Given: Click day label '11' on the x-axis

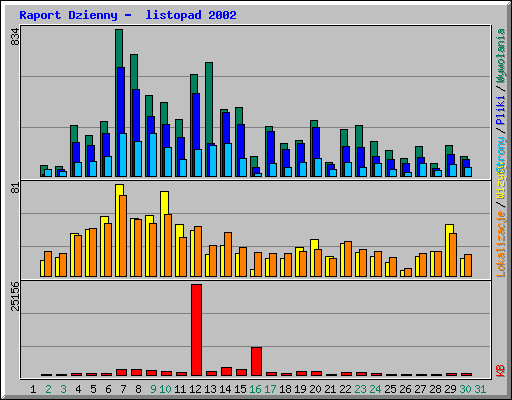Looking at the screenshot, I should point(180,389).
